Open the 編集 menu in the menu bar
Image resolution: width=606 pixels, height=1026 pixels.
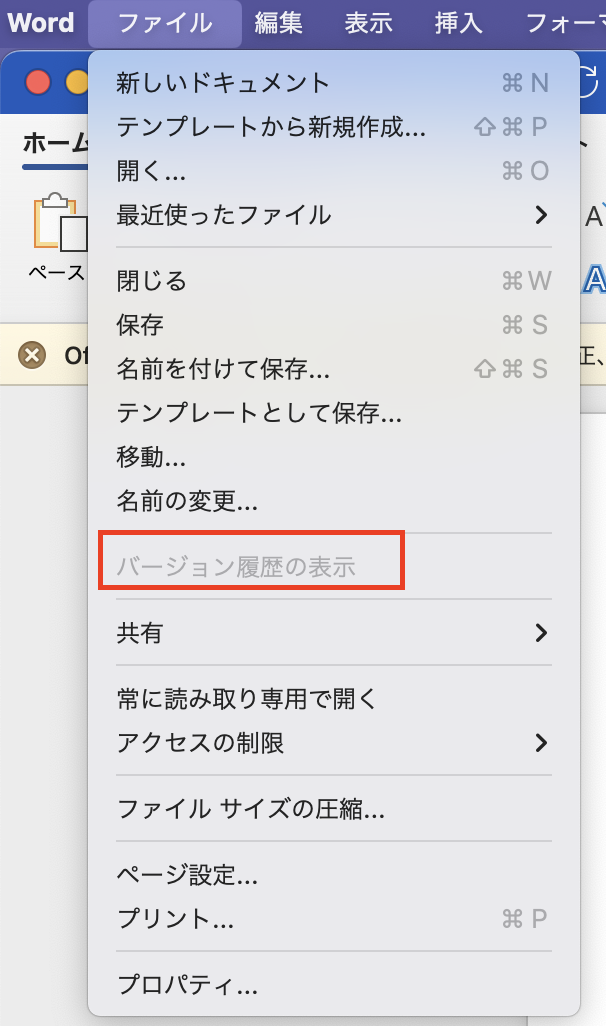(x=279, y=23)
